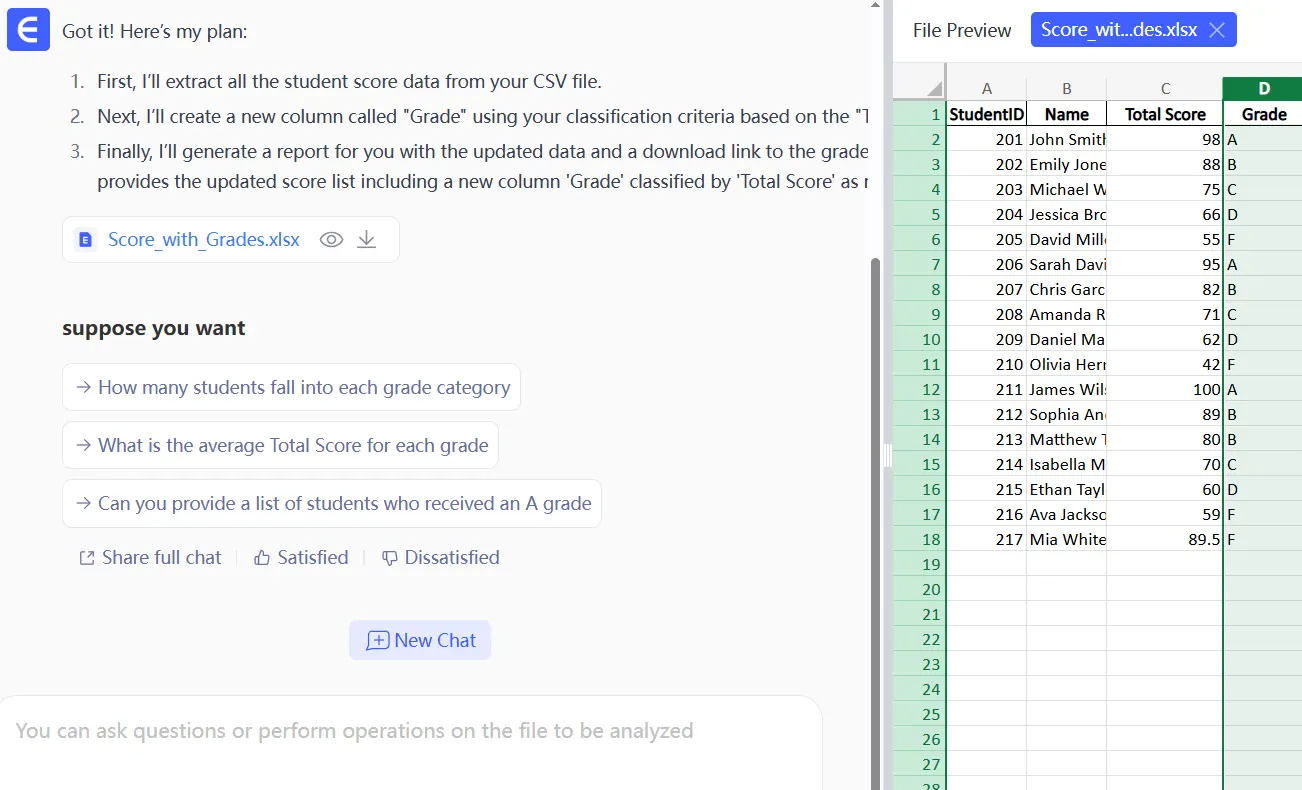Close the Score_wit...des.xlsx preview tab
The height and width of the screenshot is (790, 1302).
(x=1217, y=30)
